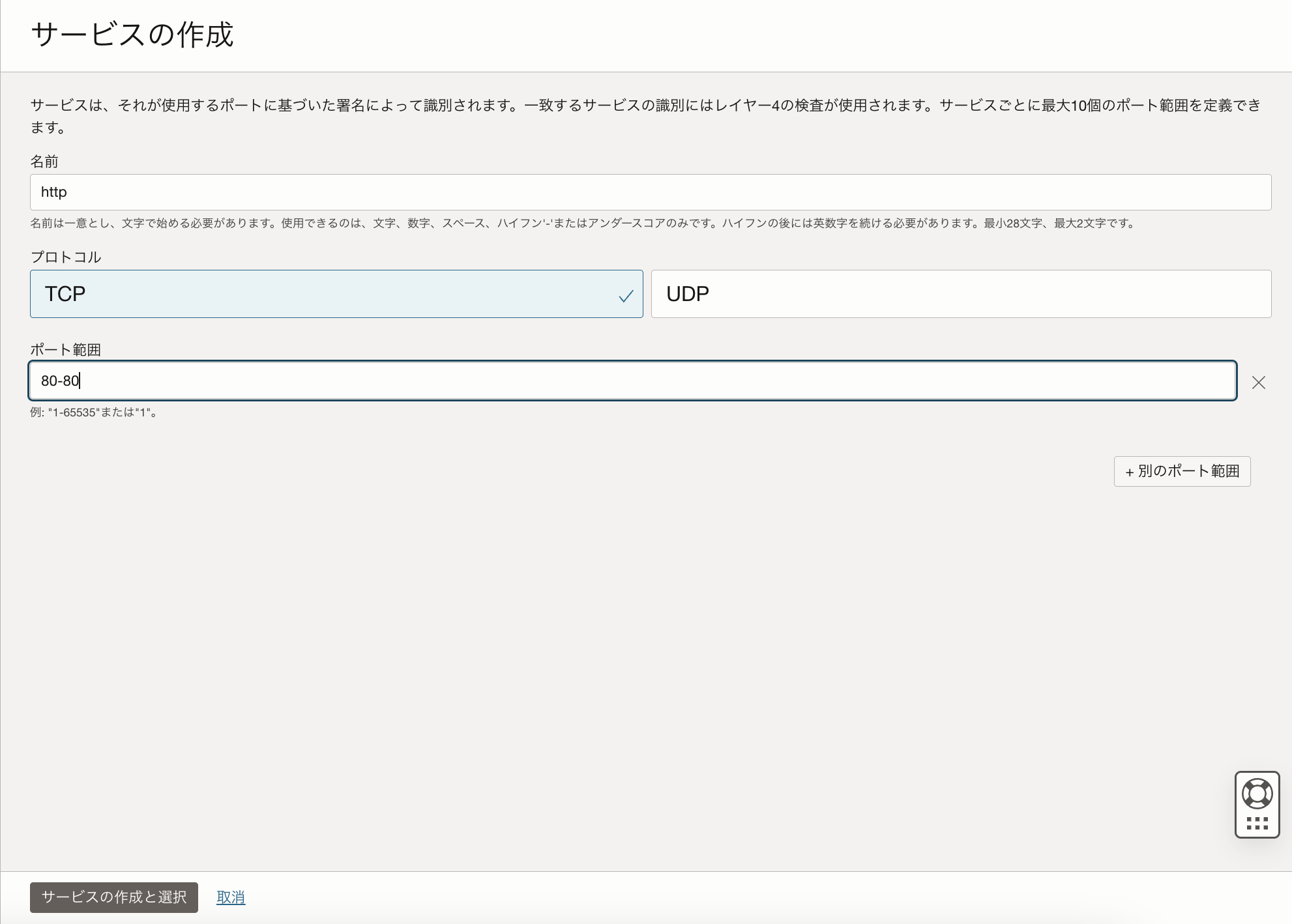Click the plus sign on 別のポート範囲 button

[x=1129, y=472]
